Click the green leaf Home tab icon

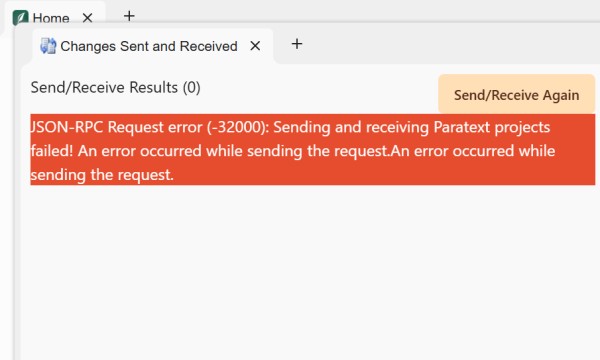point(20,18)
